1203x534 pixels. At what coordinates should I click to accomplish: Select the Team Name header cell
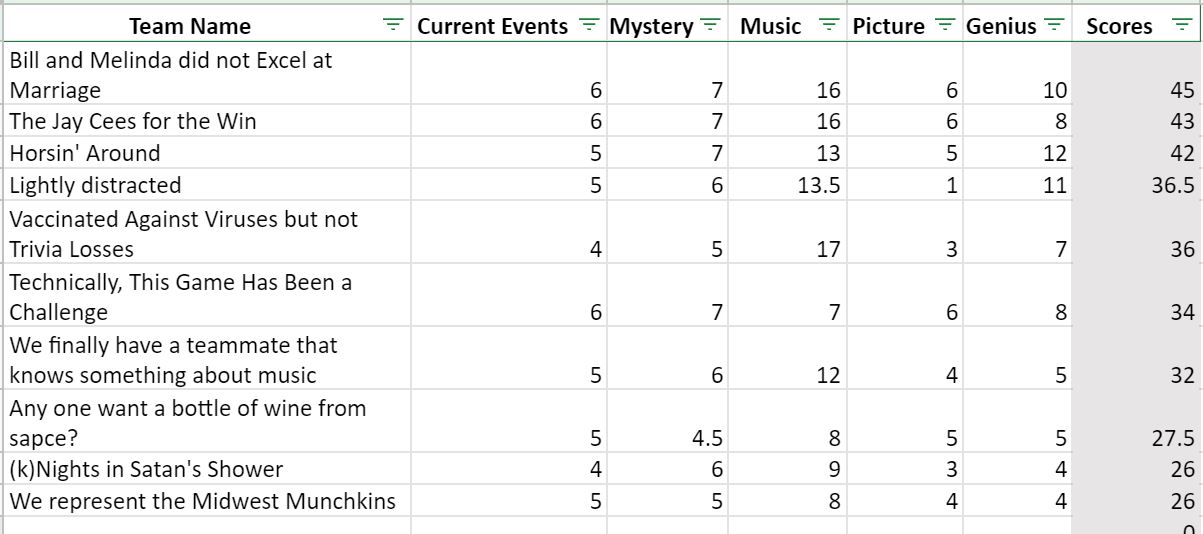(208, 26)
